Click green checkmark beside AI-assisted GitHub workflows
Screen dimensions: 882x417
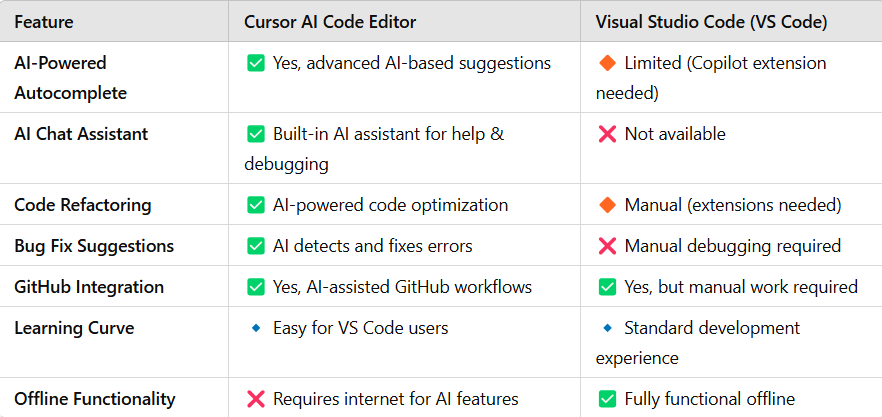[256, 287]
